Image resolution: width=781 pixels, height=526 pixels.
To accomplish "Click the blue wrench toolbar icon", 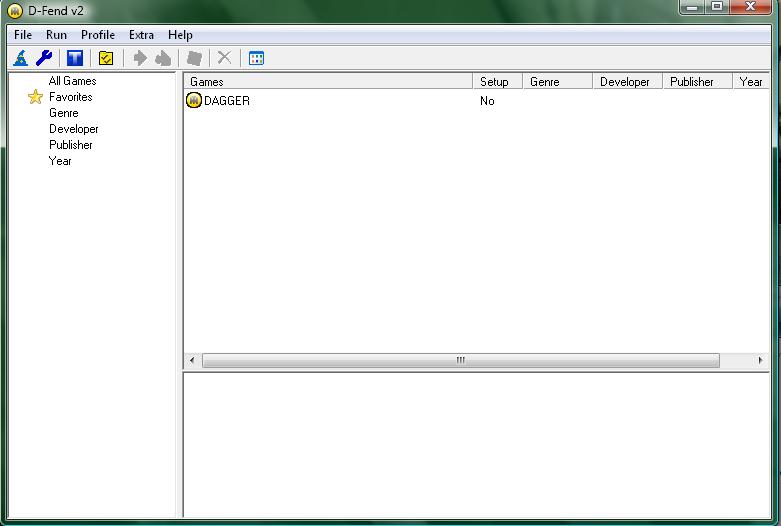I will pyautogui.click(x=44, y=58).
